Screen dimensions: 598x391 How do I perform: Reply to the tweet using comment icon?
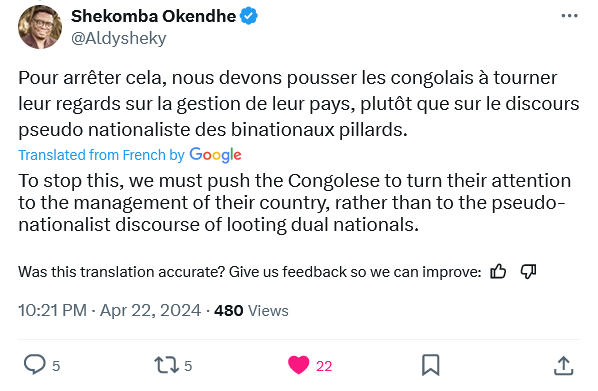[x=35, y=365]
